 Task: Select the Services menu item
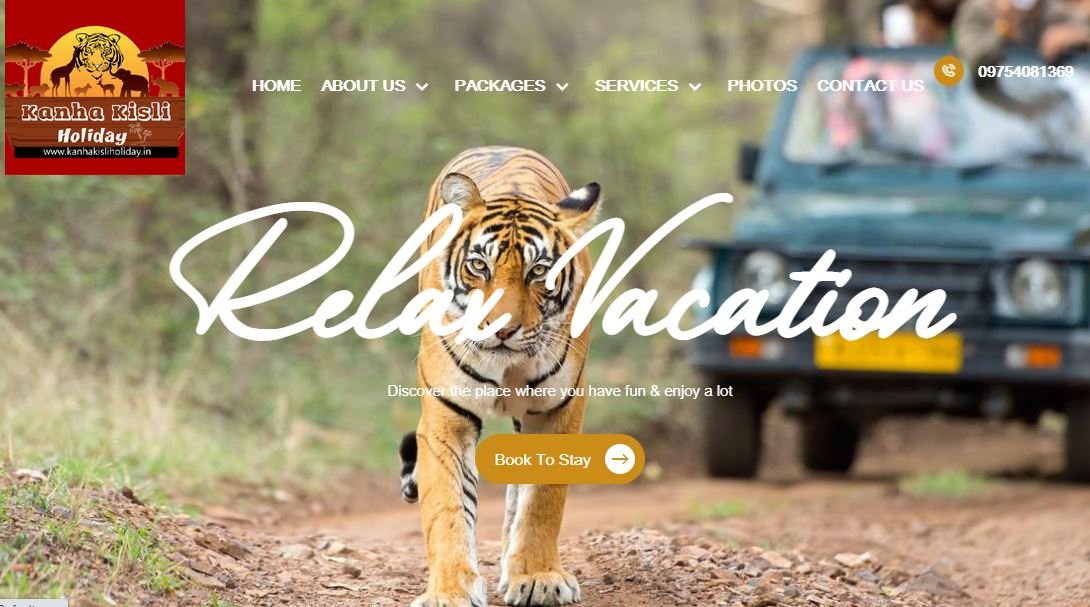pos(636,86)
